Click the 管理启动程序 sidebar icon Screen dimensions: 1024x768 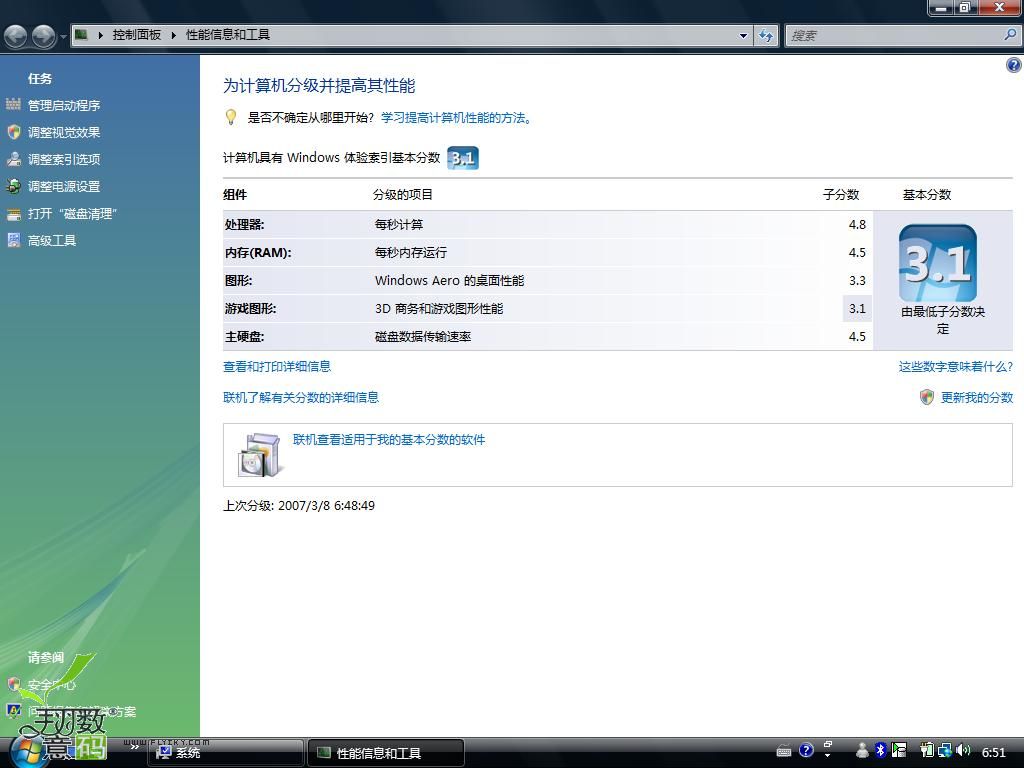pyautogui.click(x=14, y=104)
